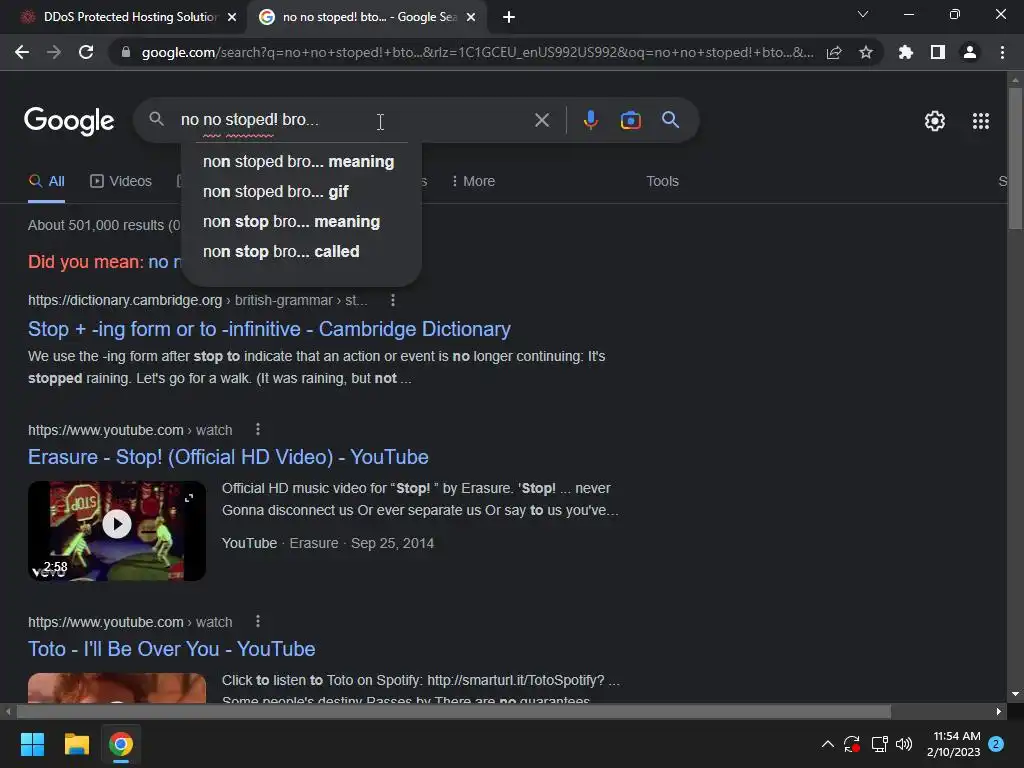Start voice search with microphone icon
This screenshot has height=768, width=1024.
[x=590, y=120]
